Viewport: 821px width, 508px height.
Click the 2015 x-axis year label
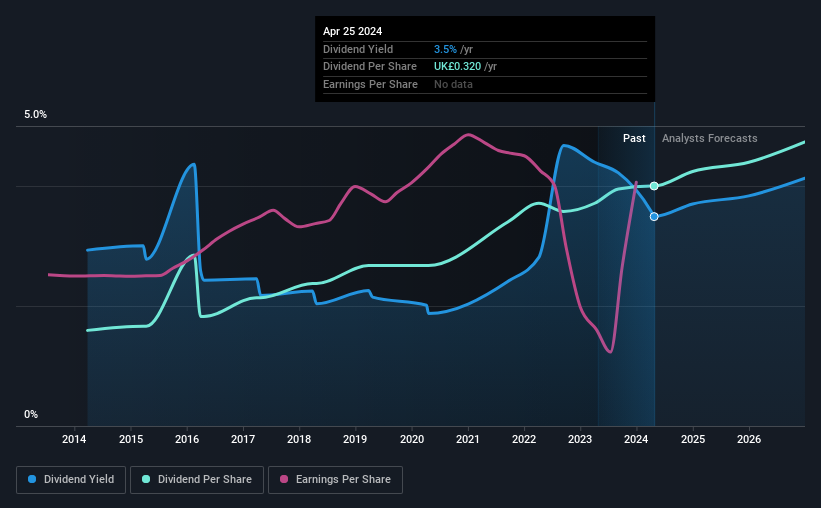[x=131, y=439]
